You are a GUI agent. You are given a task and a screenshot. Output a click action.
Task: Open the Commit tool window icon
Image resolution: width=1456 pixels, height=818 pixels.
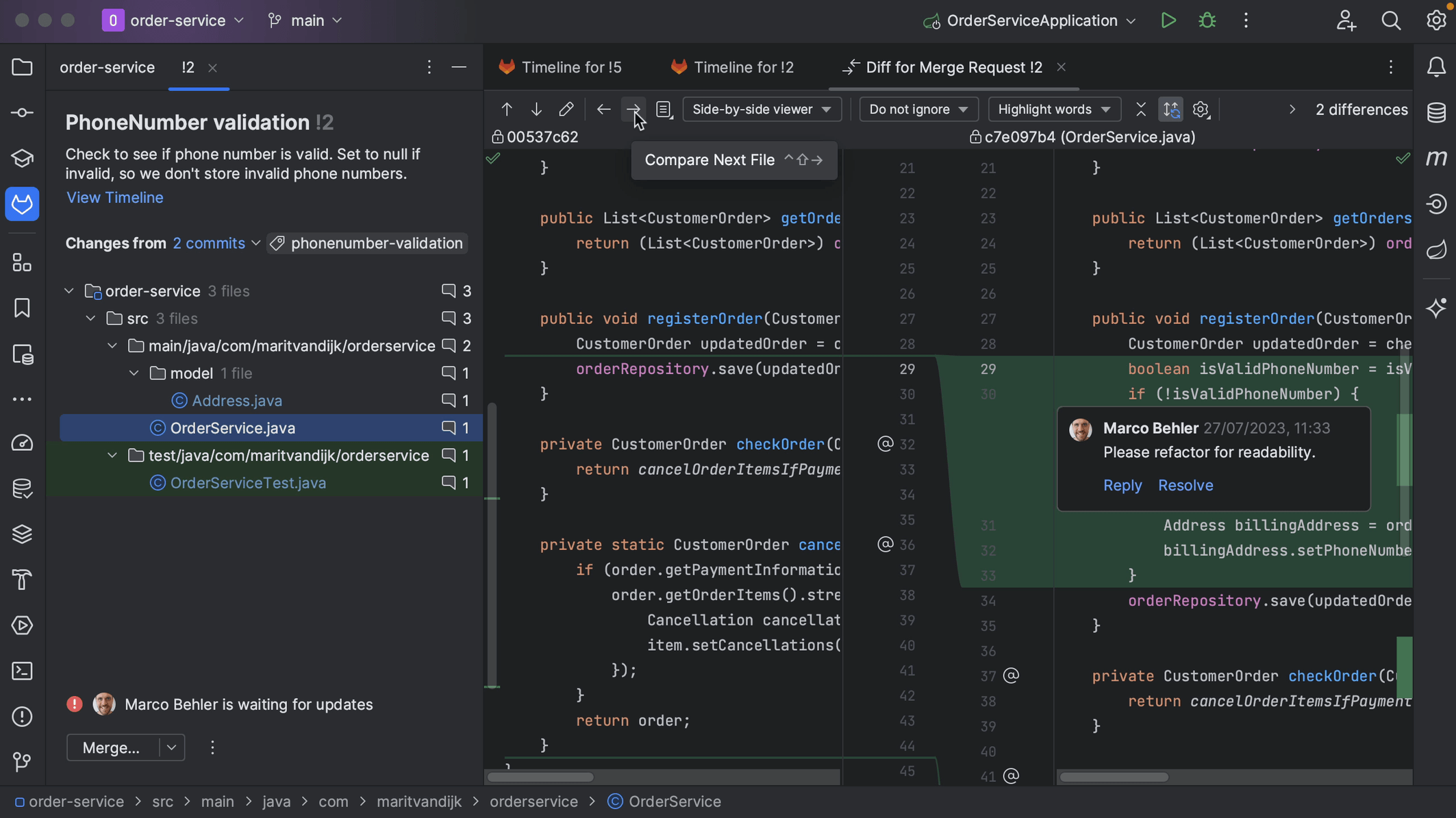point(22,113)
